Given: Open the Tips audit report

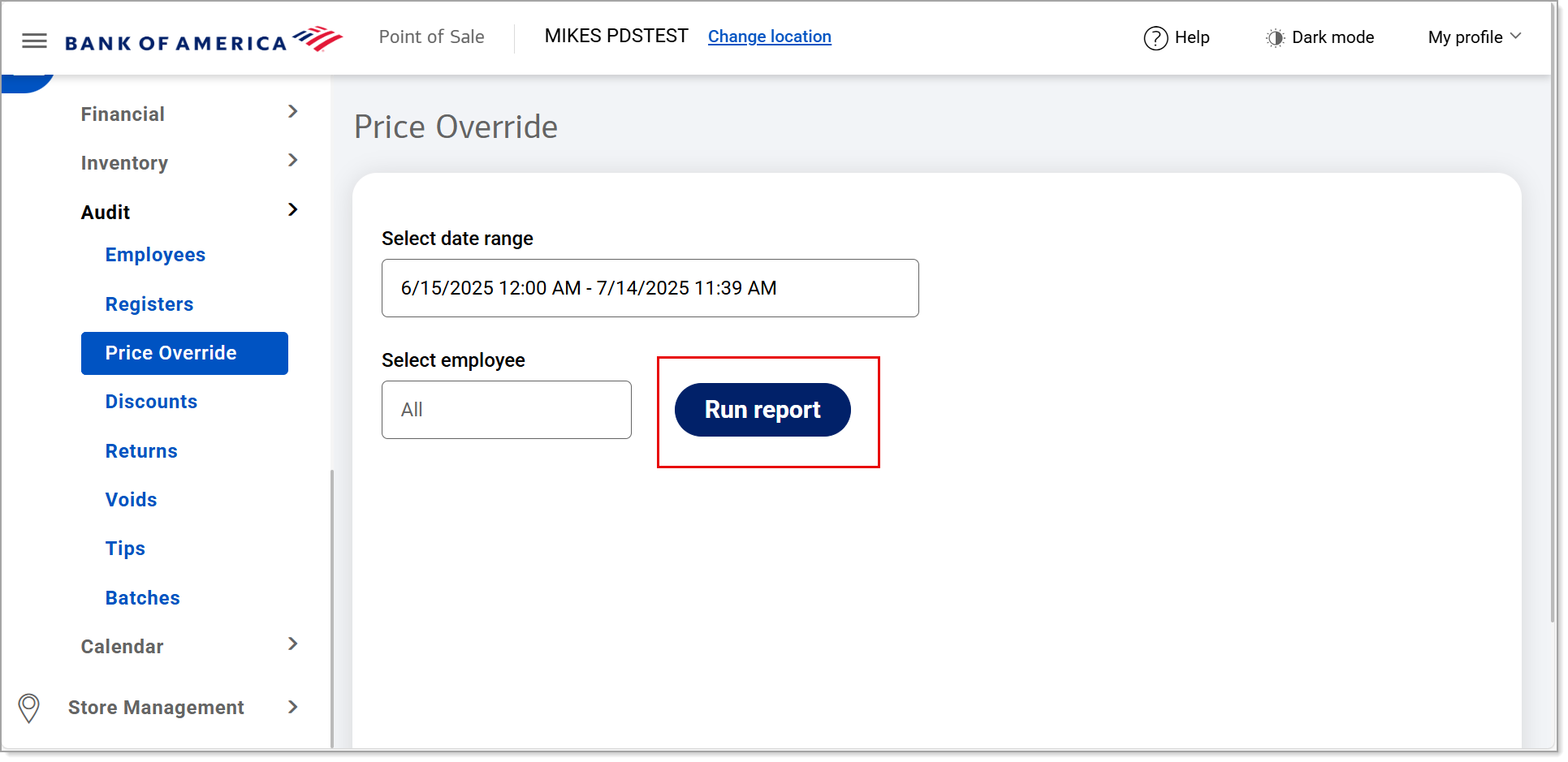Looking at the screenshot, I should (x=125, y=549).
